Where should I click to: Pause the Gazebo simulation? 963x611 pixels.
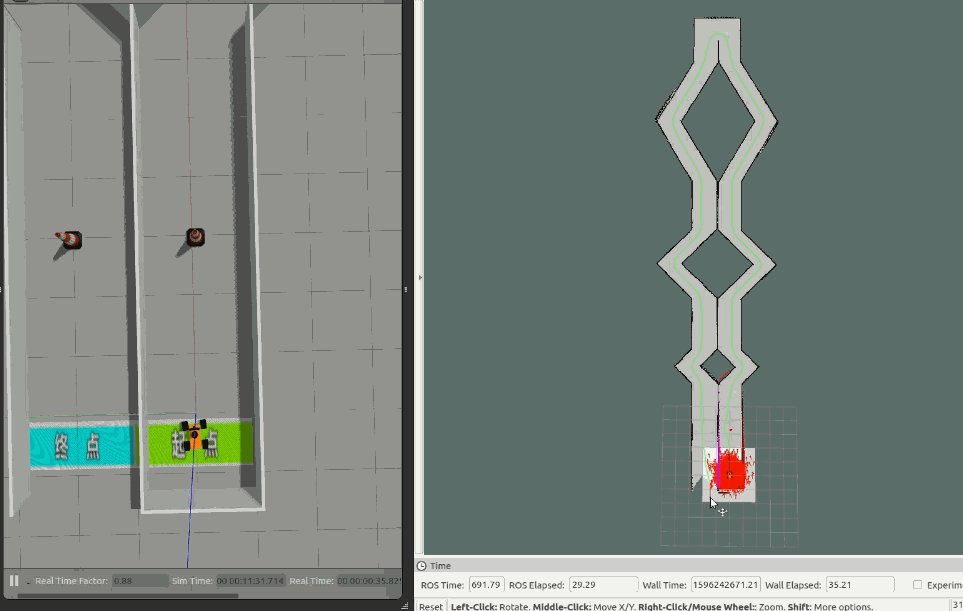[x=14, y=580]
